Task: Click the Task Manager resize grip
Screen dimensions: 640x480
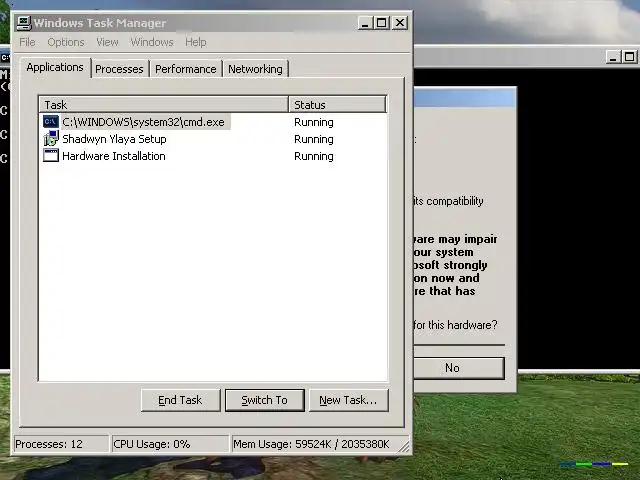Action: [x=404, y=447]
